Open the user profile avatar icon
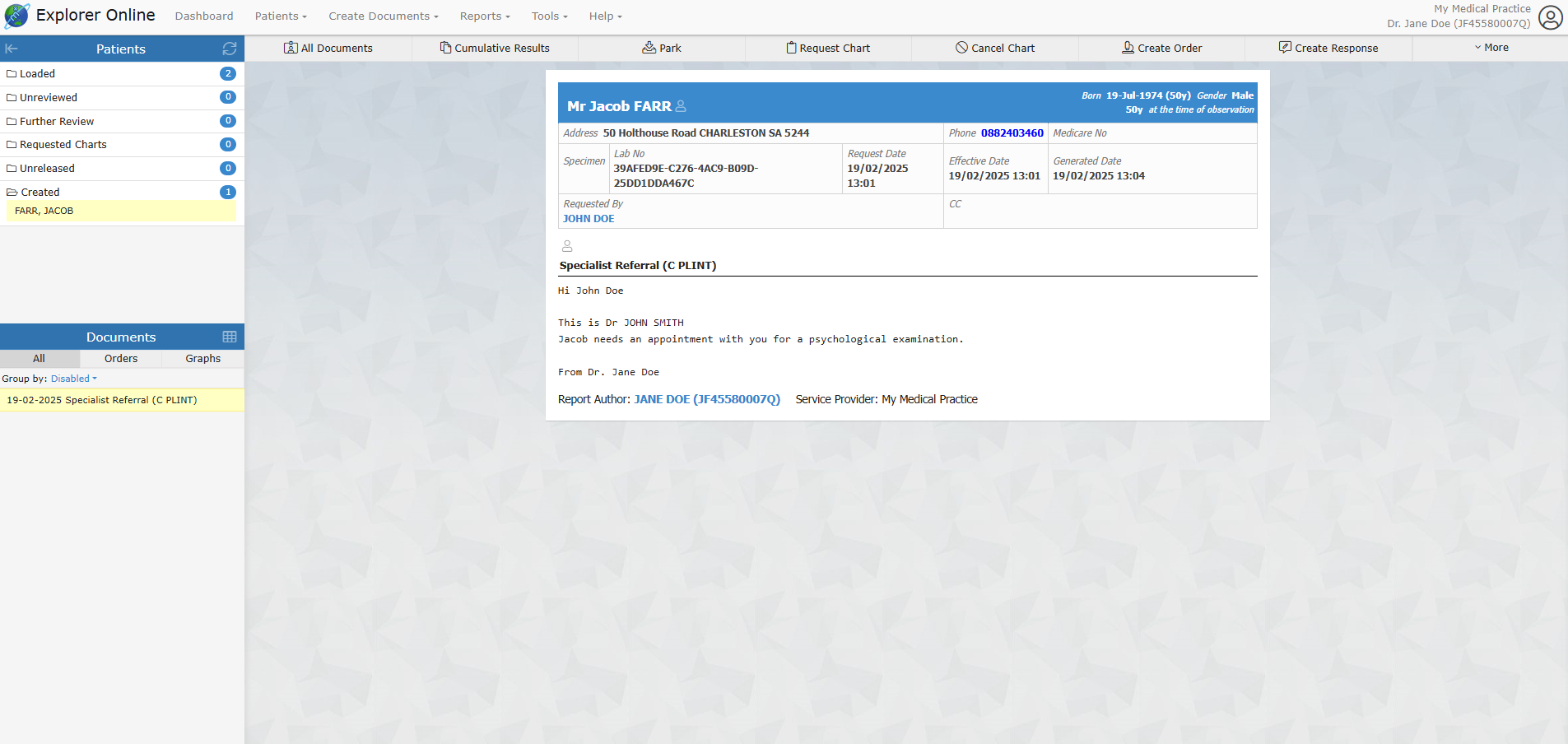 point(1550,17)
